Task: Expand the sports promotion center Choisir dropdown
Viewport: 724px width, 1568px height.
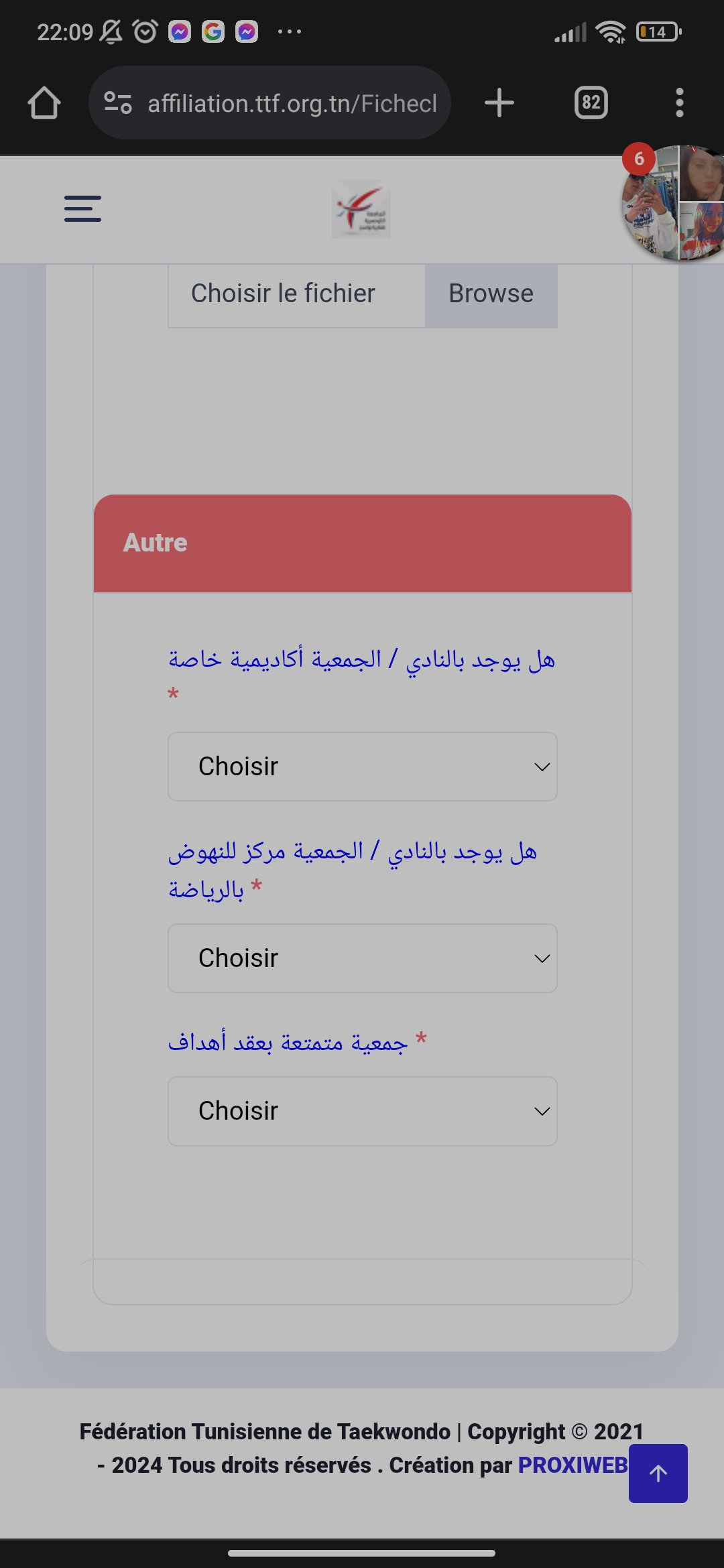Action: coord(362,958)
